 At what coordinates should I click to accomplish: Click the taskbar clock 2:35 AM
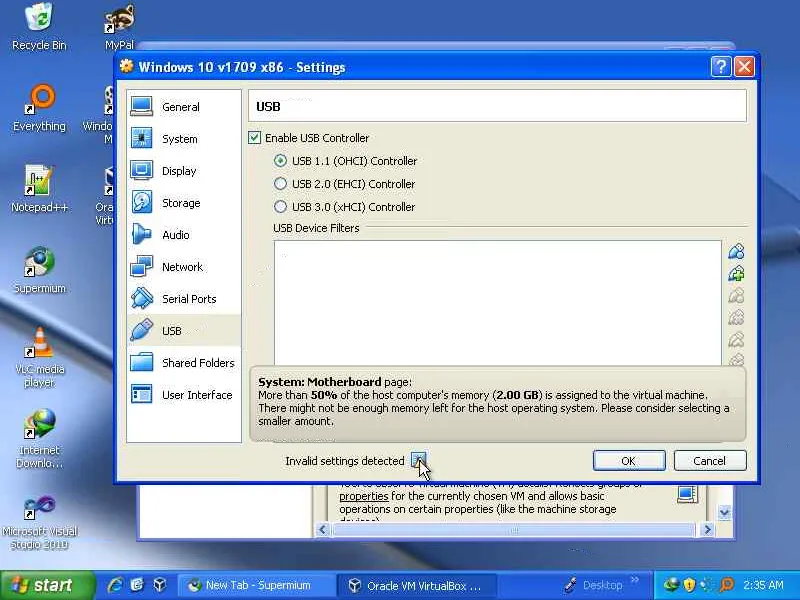(x=763, y=585)
